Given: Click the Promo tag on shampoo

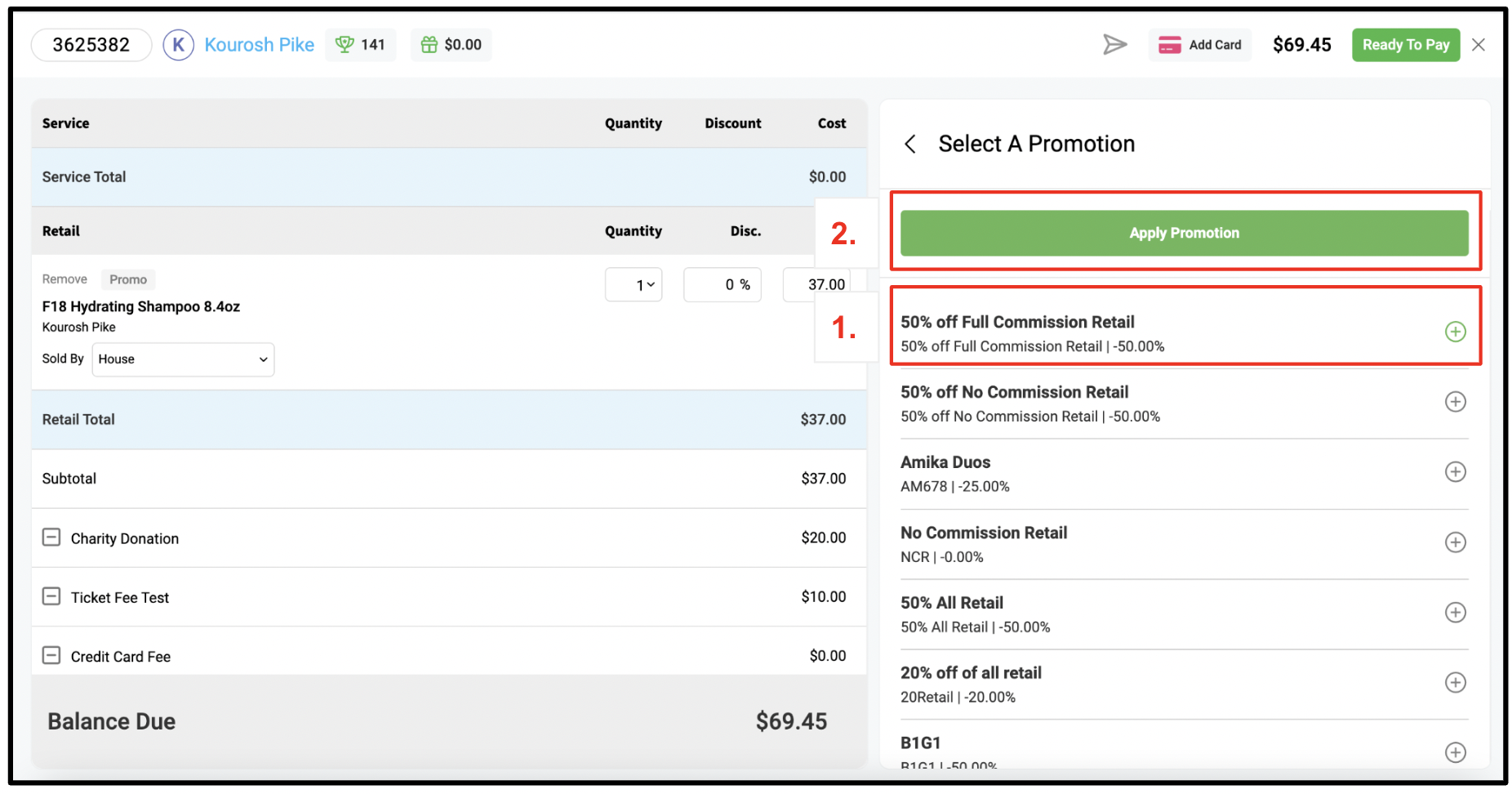Looking at the screenshot, I should pyautogui.click(x=128, y=279).
